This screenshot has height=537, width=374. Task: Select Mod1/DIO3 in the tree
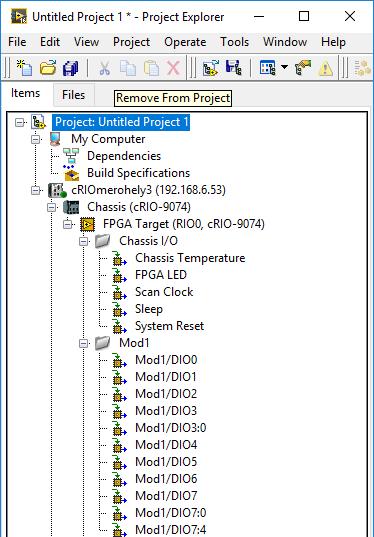[x=166, y=411]
